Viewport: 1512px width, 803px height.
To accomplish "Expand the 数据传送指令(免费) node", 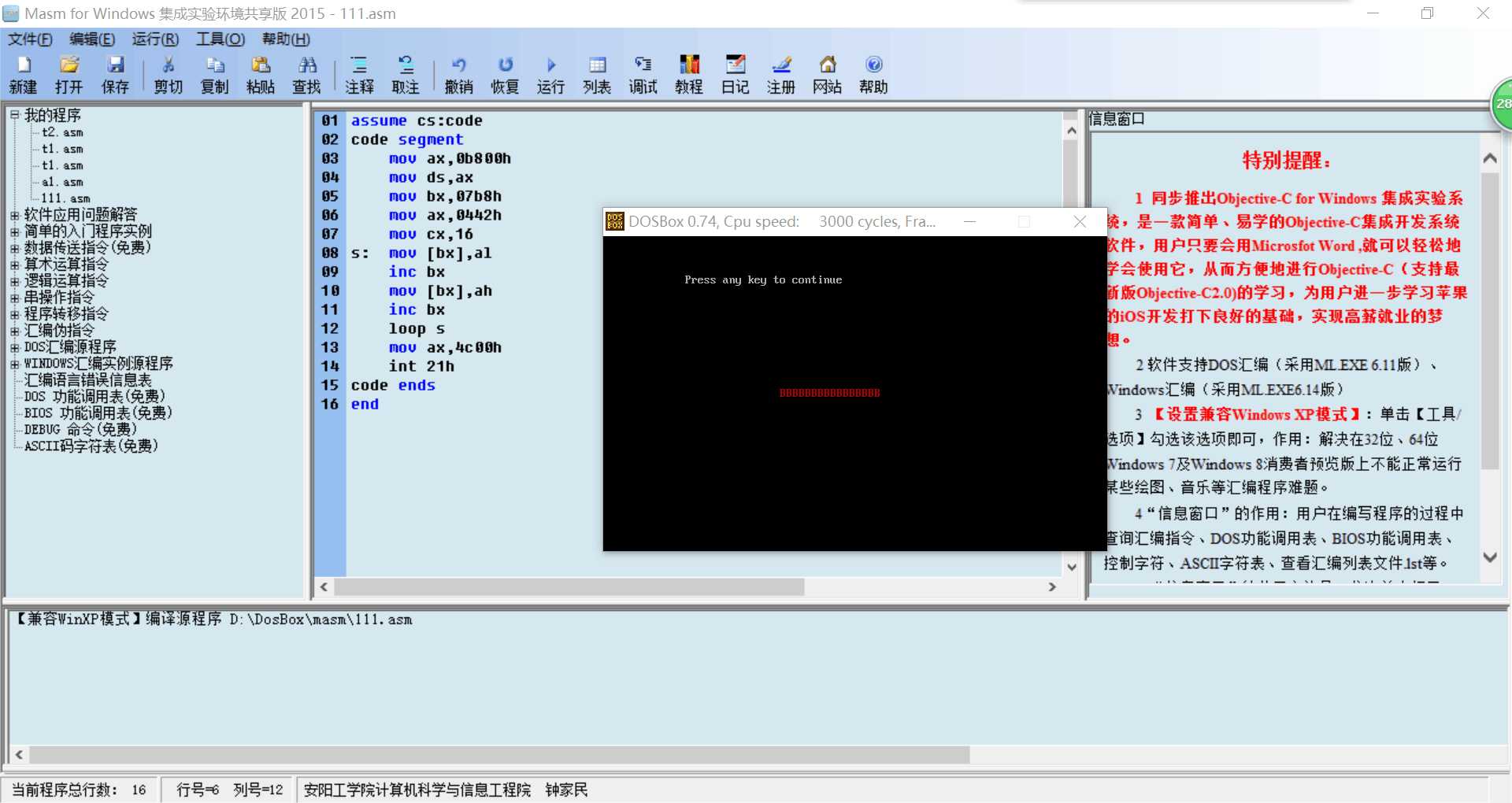I will pos(14,248).
